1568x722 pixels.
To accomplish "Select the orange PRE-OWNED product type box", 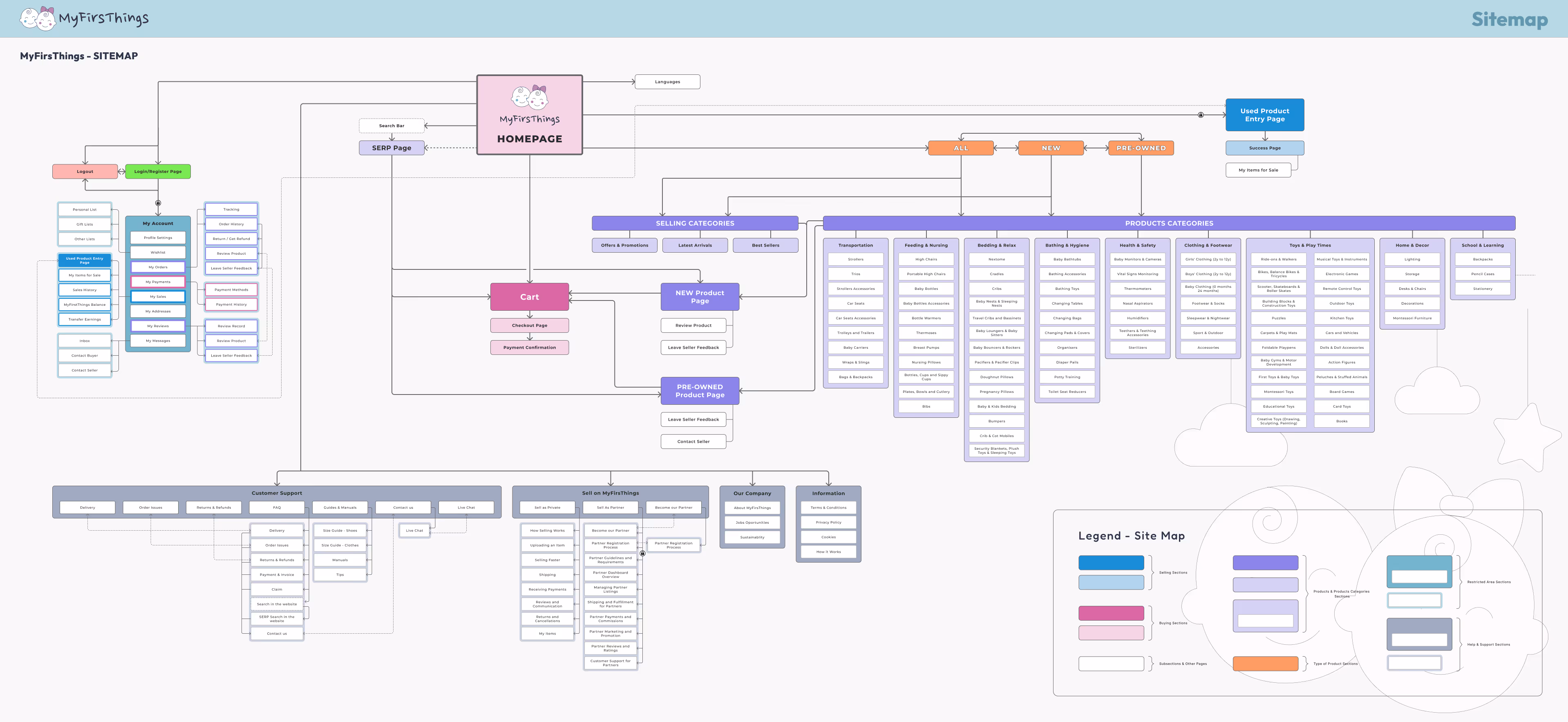I will click(x=1141, y=148).
